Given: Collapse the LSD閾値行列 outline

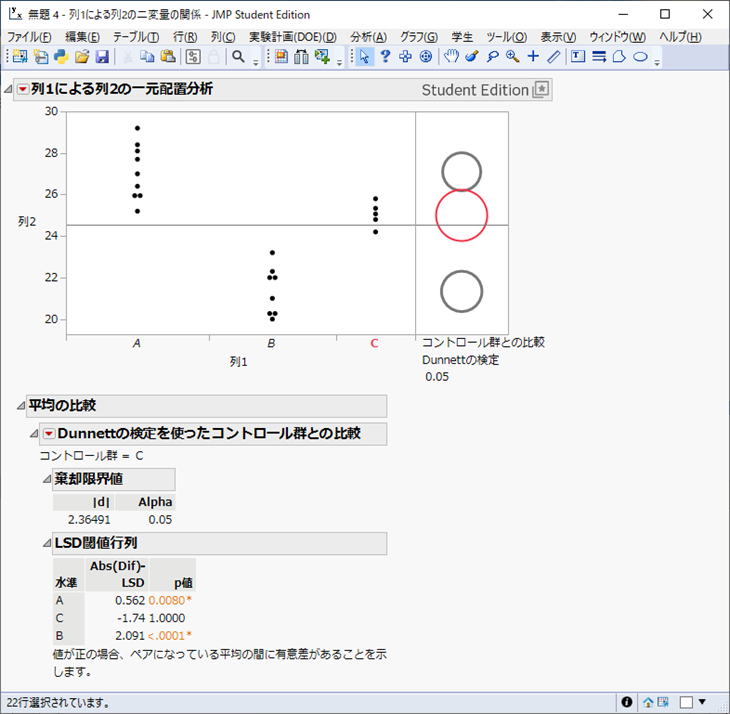Looking at the screenshot, I should pos(45,544).
